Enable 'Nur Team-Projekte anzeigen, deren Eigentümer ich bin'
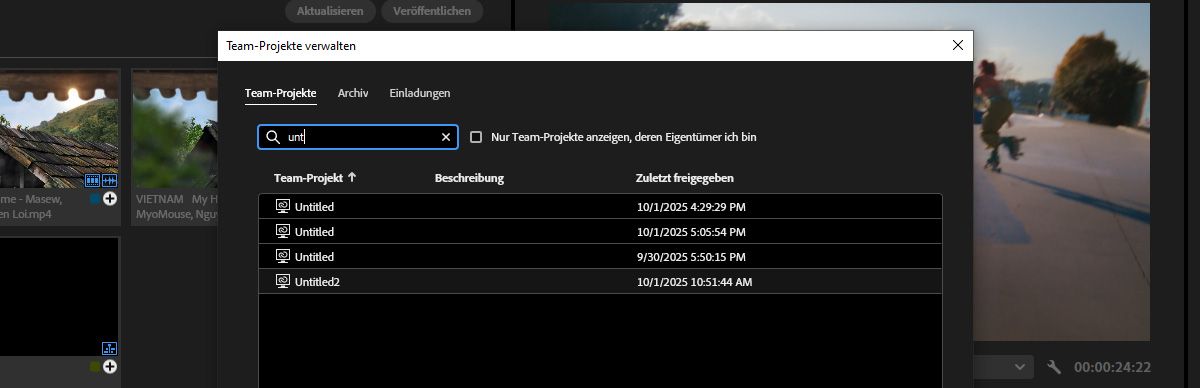 476,137
